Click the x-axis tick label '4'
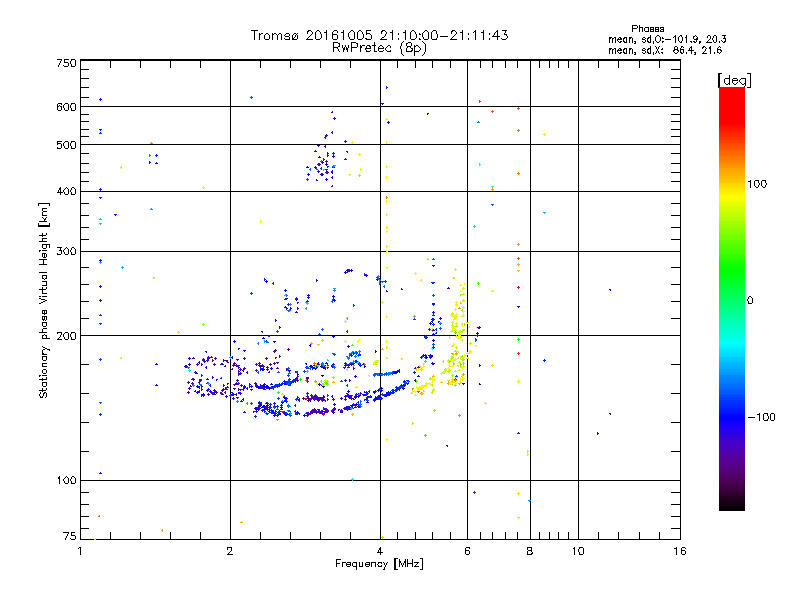This screenshot has height=600, width=800. 380,551
